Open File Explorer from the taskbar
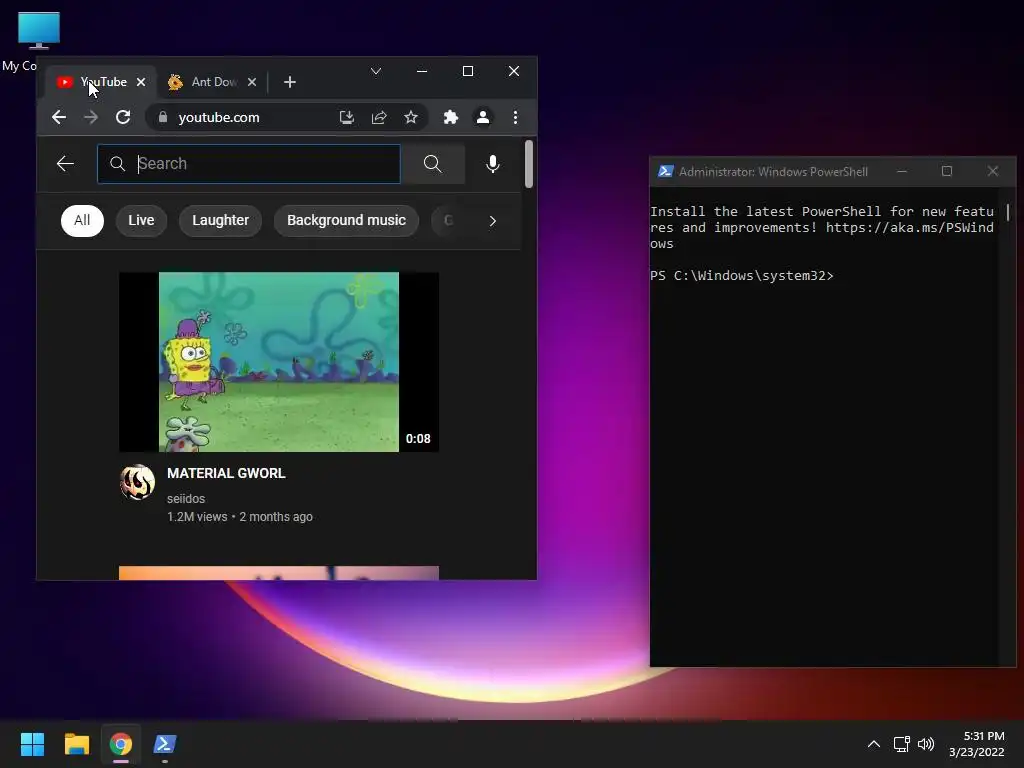The width and height of the screenshot is (1024, 768). (76, 744)
